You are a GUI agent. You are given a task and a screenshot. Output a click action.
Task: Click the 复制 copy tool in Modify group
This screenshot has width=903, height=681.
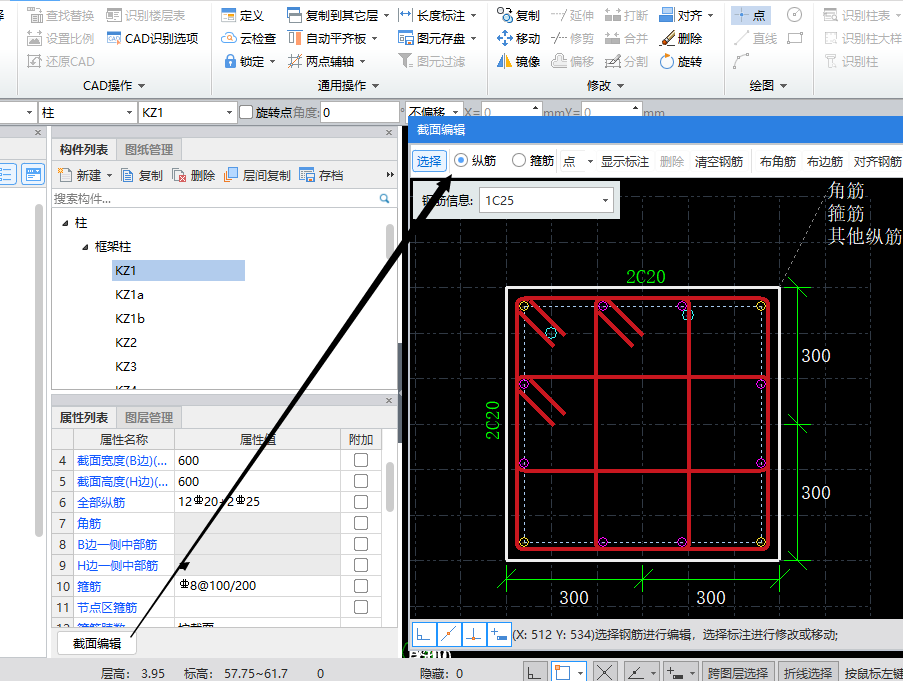pos(518,16)
